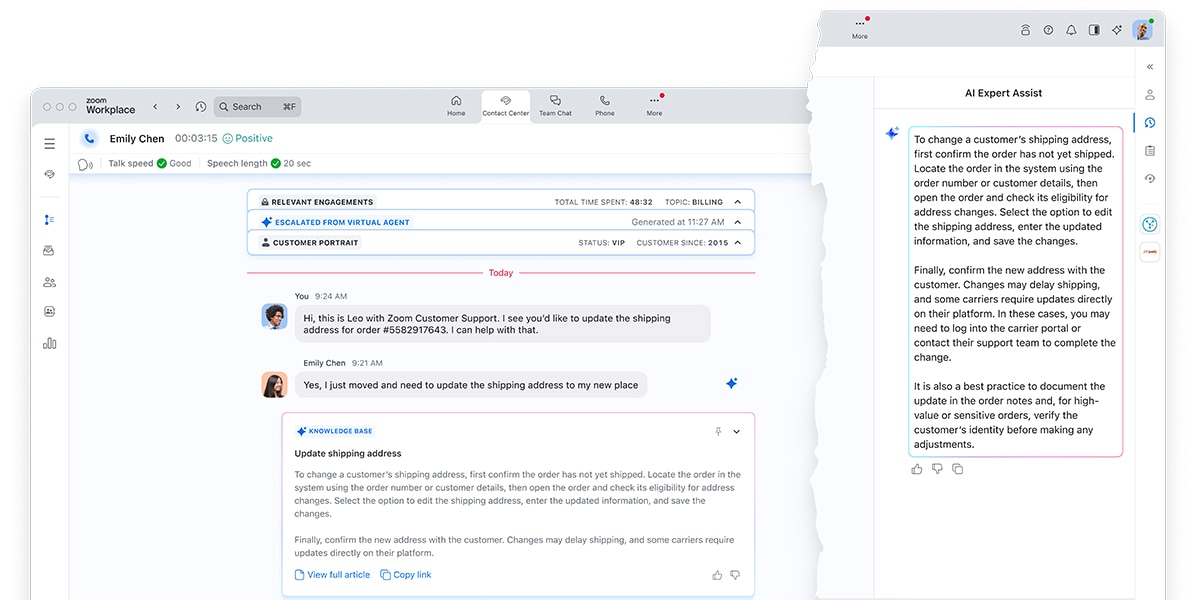The image size is (1200, 600).
Task: Open the Phone tab
Action: point(605,105)
